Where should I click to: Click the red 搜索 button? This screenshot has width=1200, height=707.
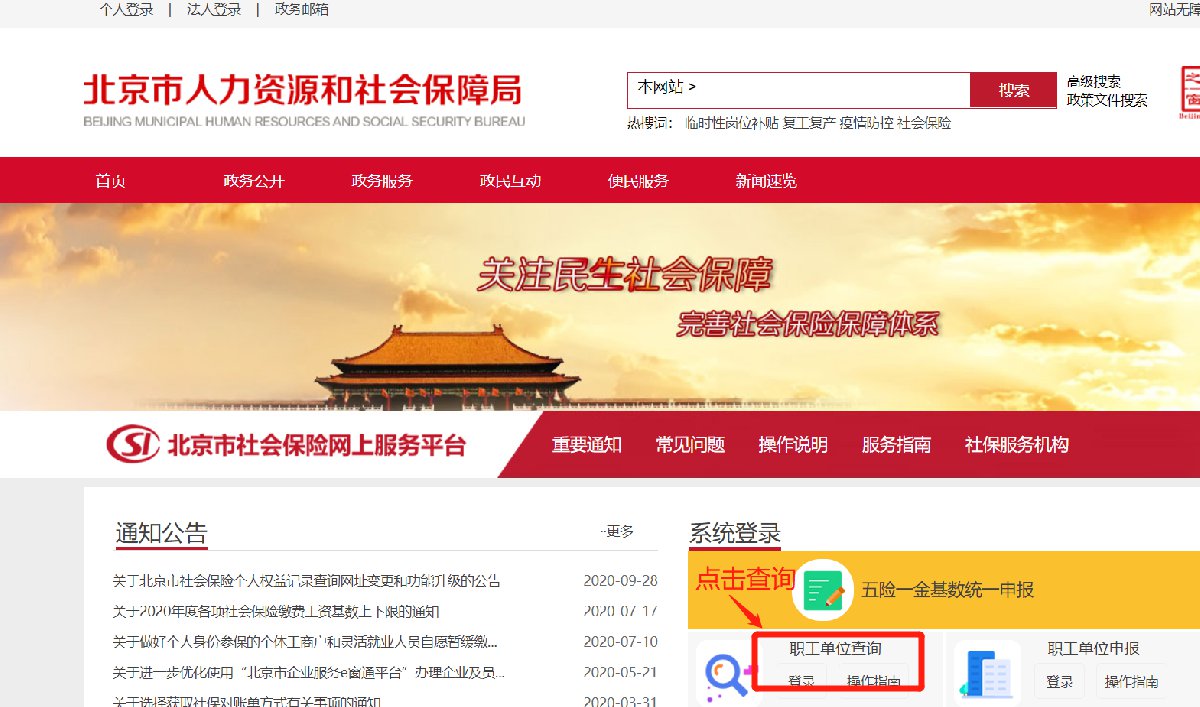click(1014, 90)
